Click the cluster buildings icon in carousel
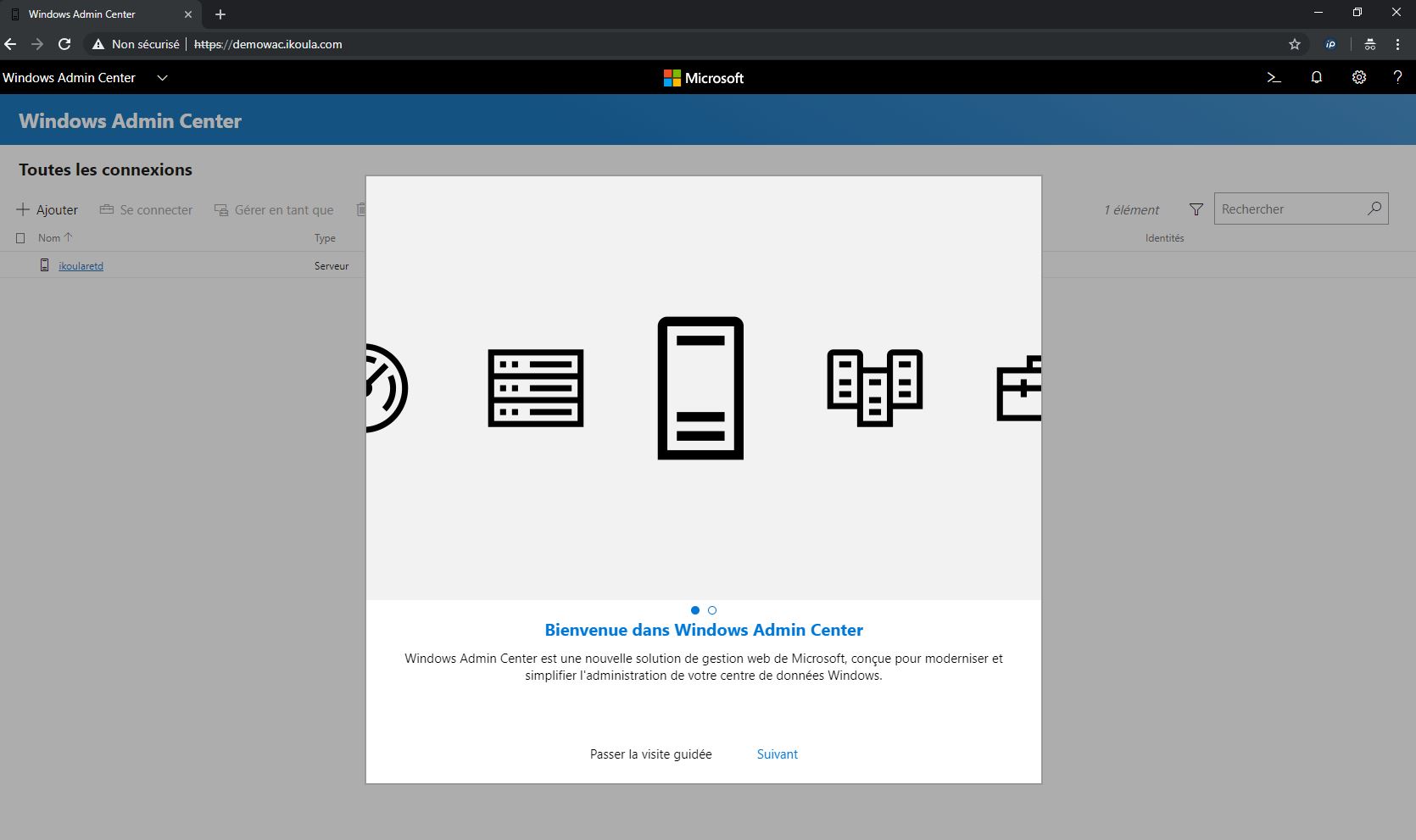The height and width of the screenshot is (840, 1416). click(875, 388)
